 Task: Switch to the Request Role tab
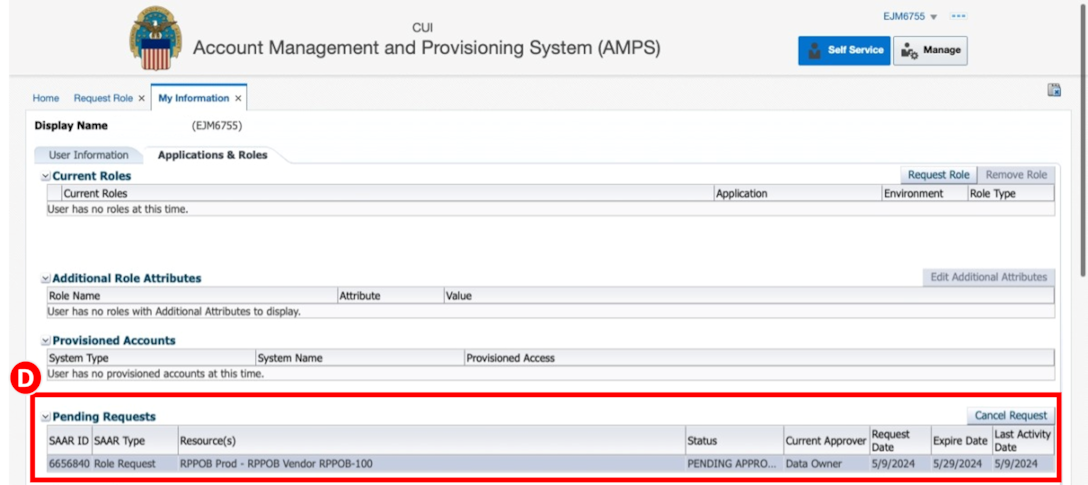(x=103, y=99)
